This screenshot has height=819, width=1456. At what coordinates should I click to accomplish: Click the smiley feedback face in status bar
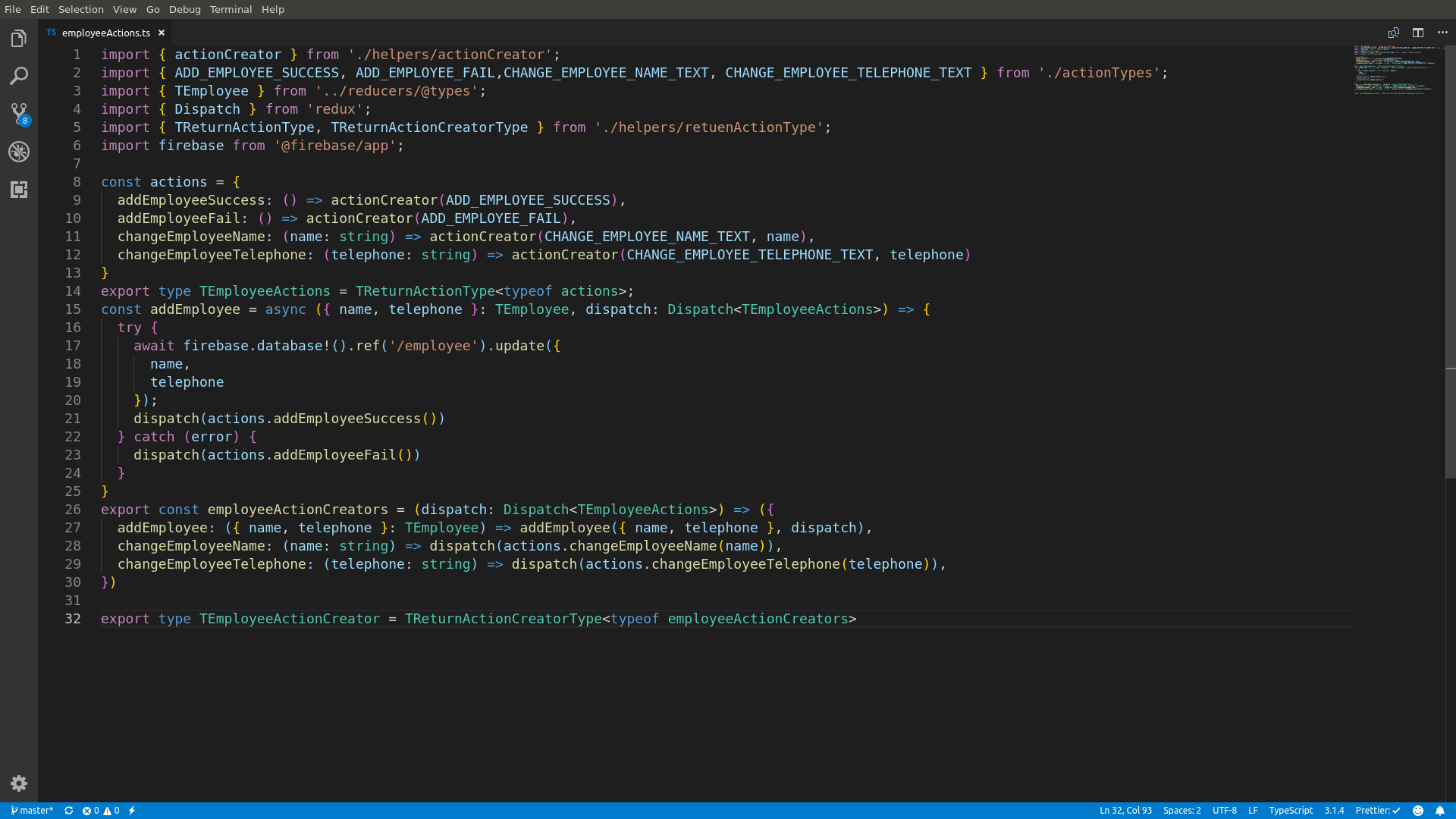[x=1417, y=811]
